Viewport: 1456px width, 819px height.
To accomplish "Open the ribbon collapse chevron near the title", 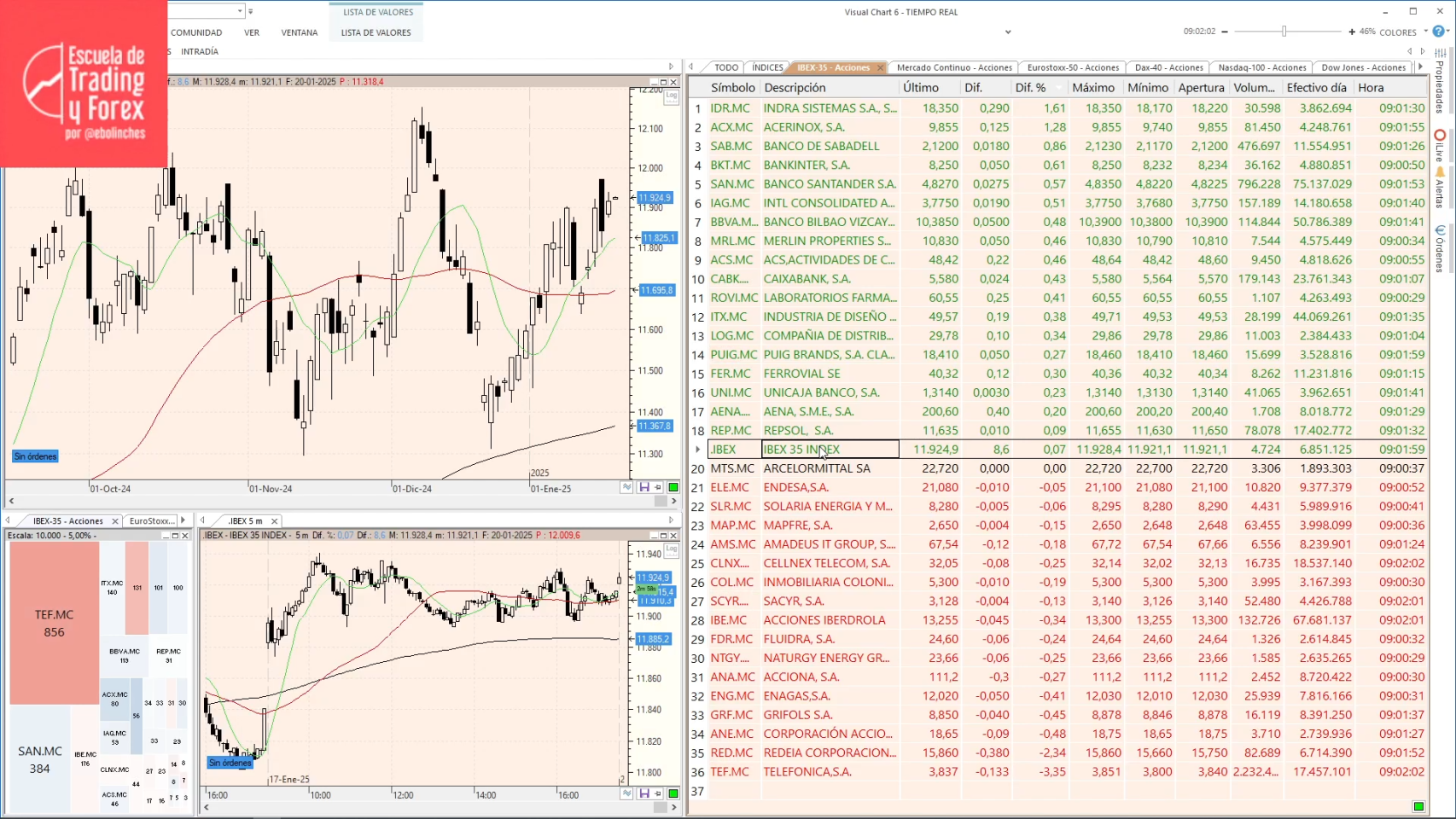I will point(1008,32).
